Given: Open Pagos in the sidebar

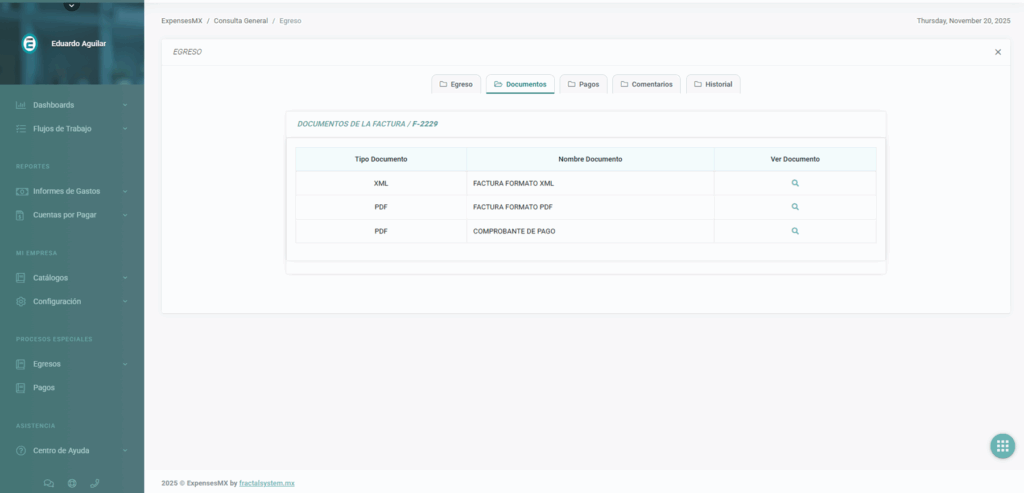Looking at the screenshot, I should click(x=44, y=387).
